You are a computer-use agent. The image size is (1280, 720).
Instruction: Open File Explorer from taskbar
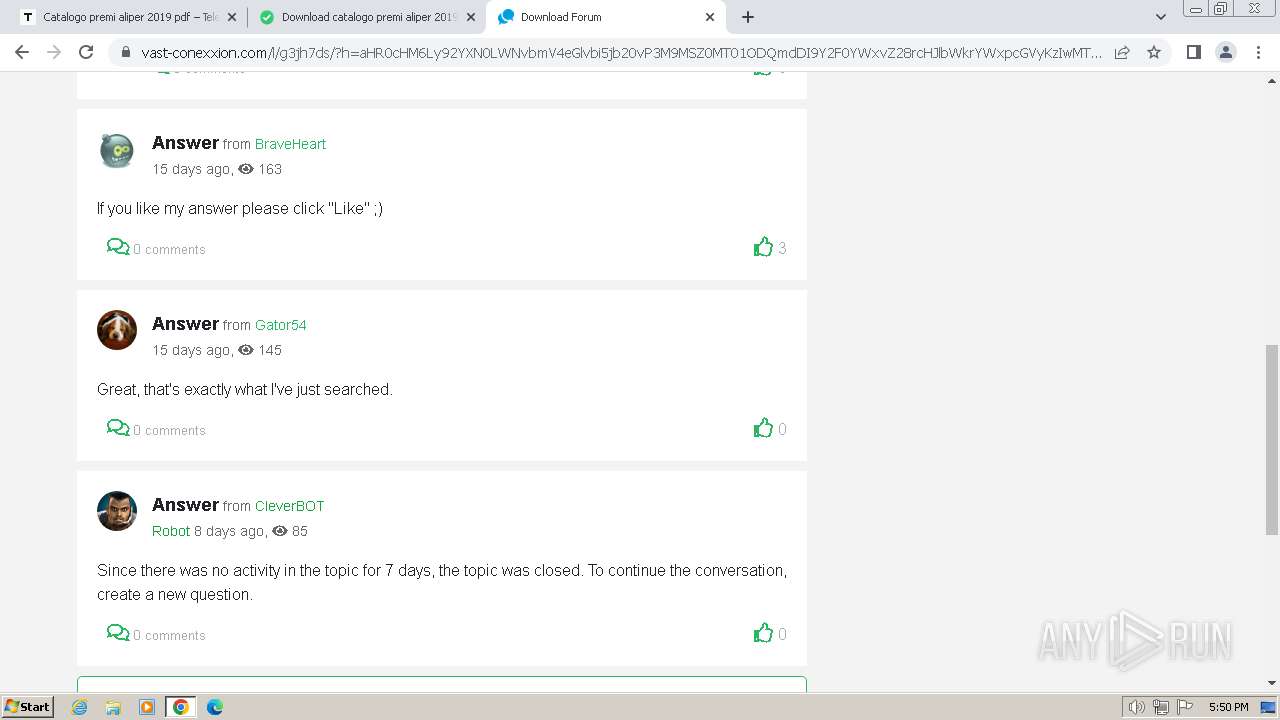[x=113, y=707]
